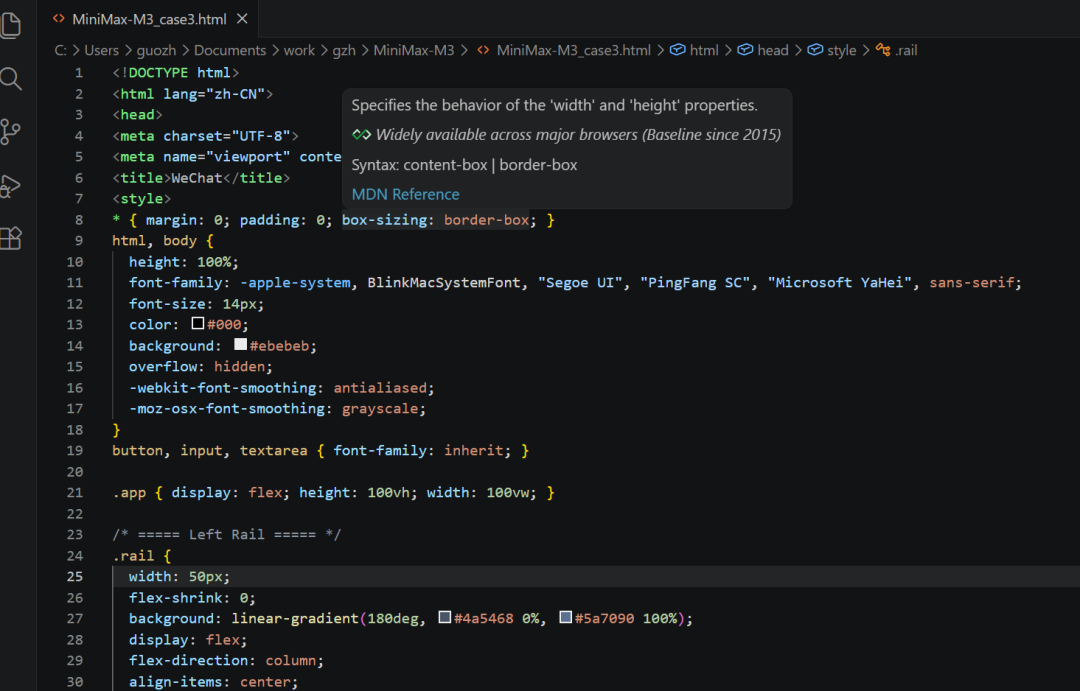The height and width of the screenshot is (691, 1080).
Task: Click 'grayscale' value on line 17
Action: click(x=380, y=409)
